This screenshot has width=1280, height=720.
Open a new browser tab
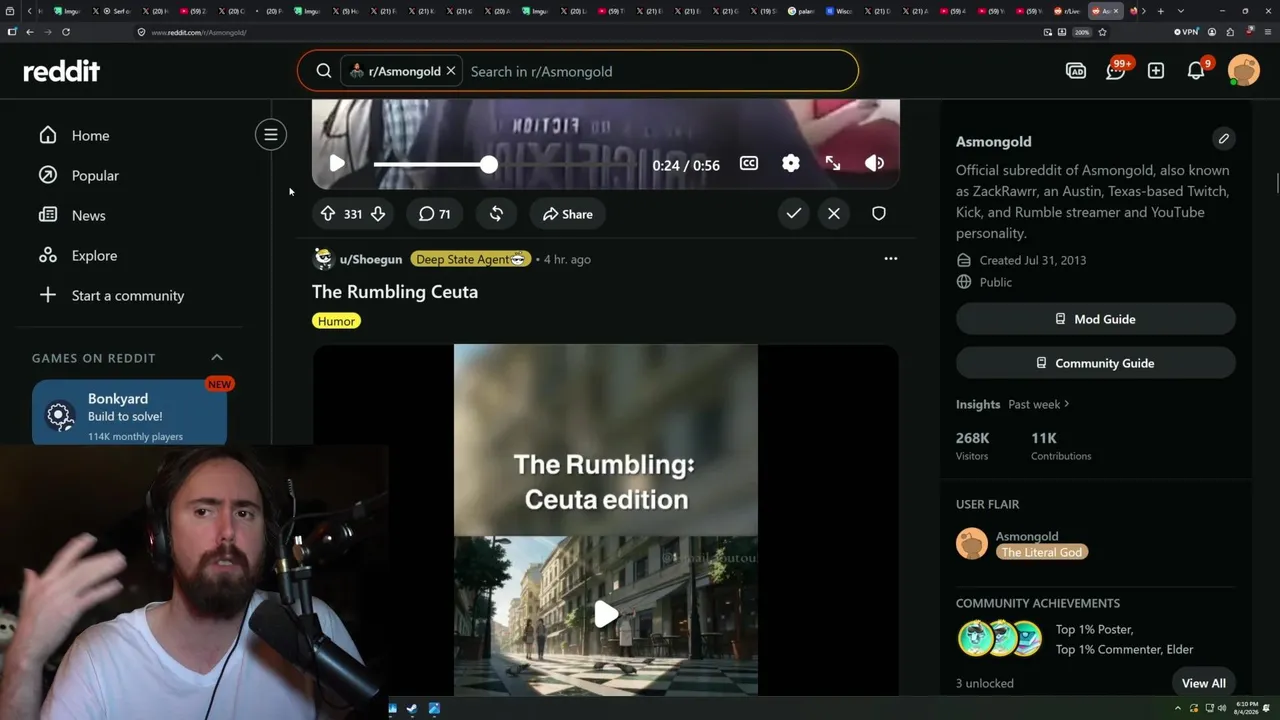[1161, 11]
